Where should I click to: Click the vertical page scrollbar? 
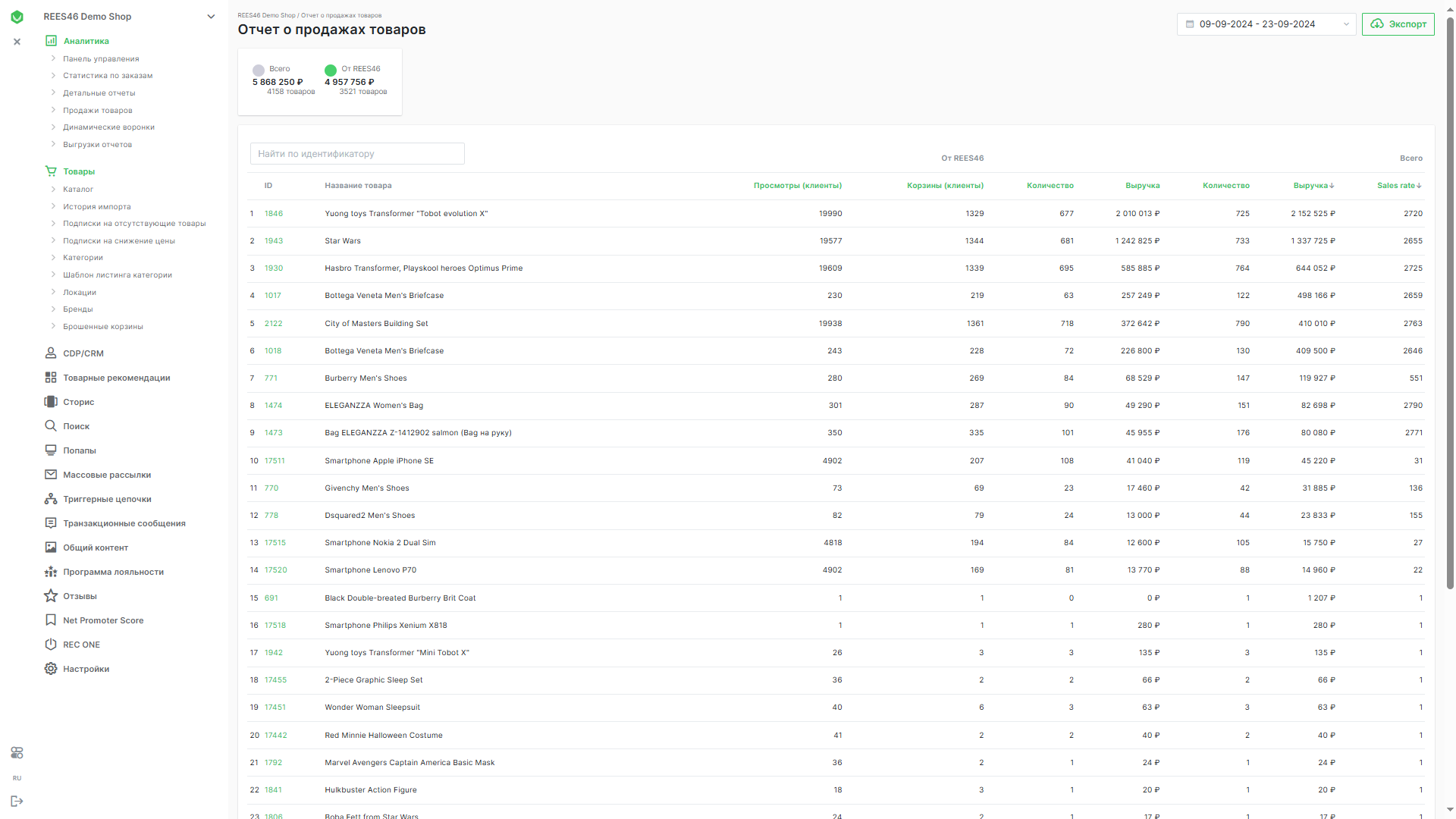(1450, 303)
